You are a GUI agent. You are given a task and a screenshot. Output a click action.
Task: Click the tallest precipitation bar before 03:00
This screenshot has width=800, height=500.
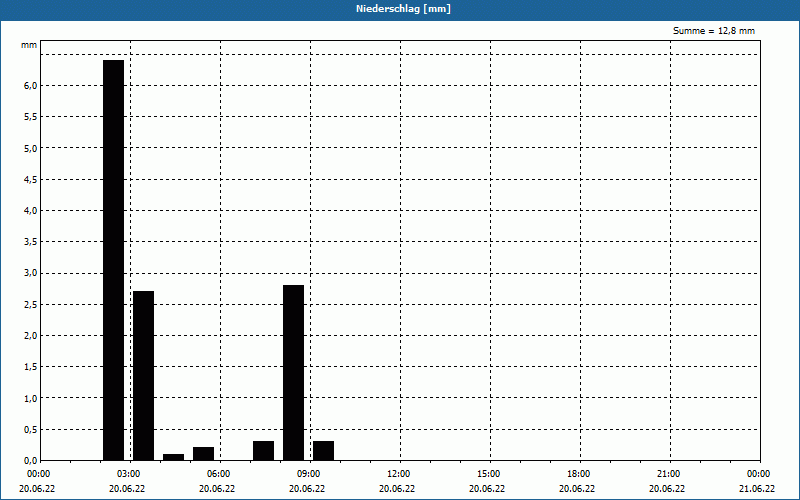(x=113, y=260)
